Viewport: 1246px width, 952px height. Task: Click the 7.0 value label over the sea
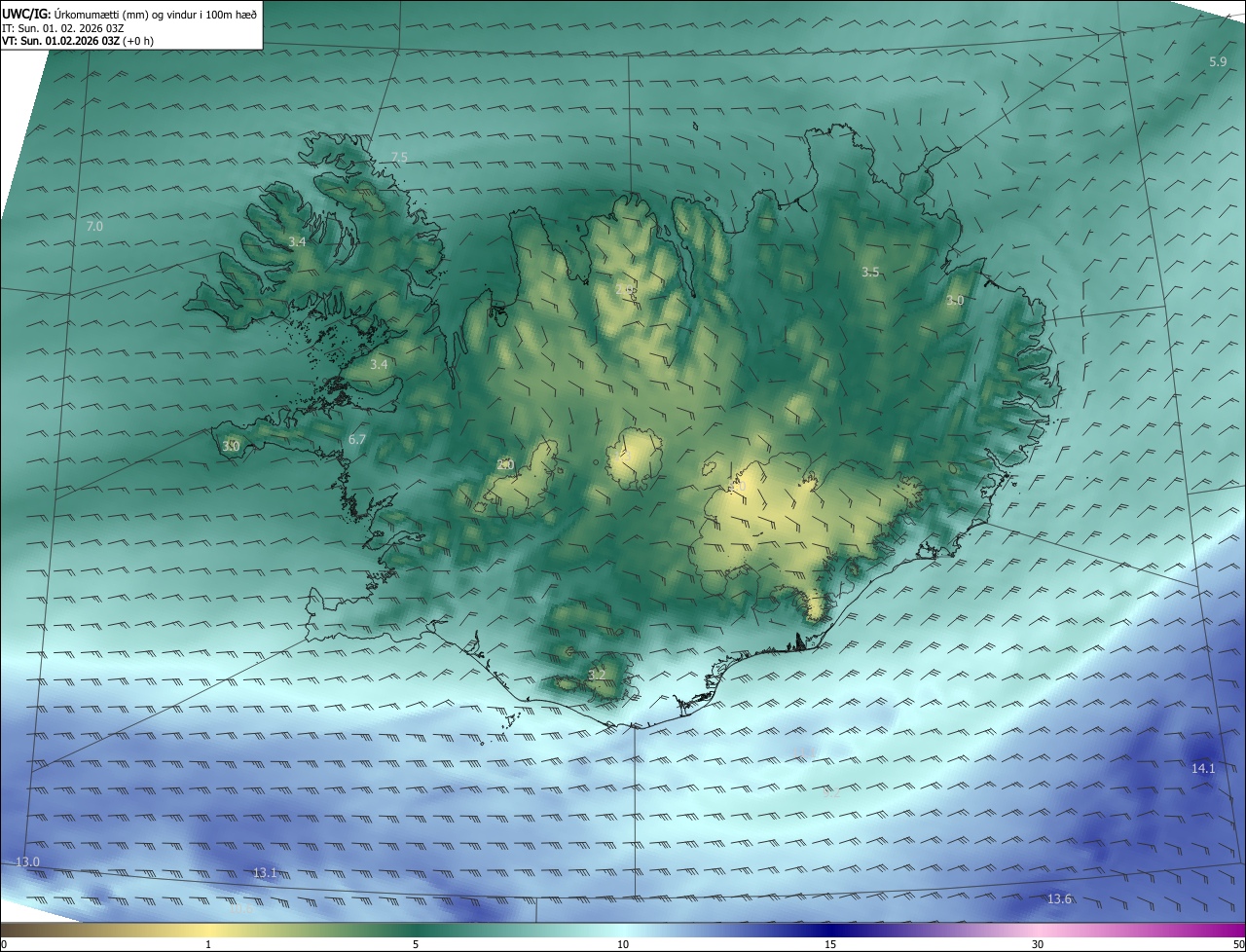pyautogui.click(x=94, y=226)
